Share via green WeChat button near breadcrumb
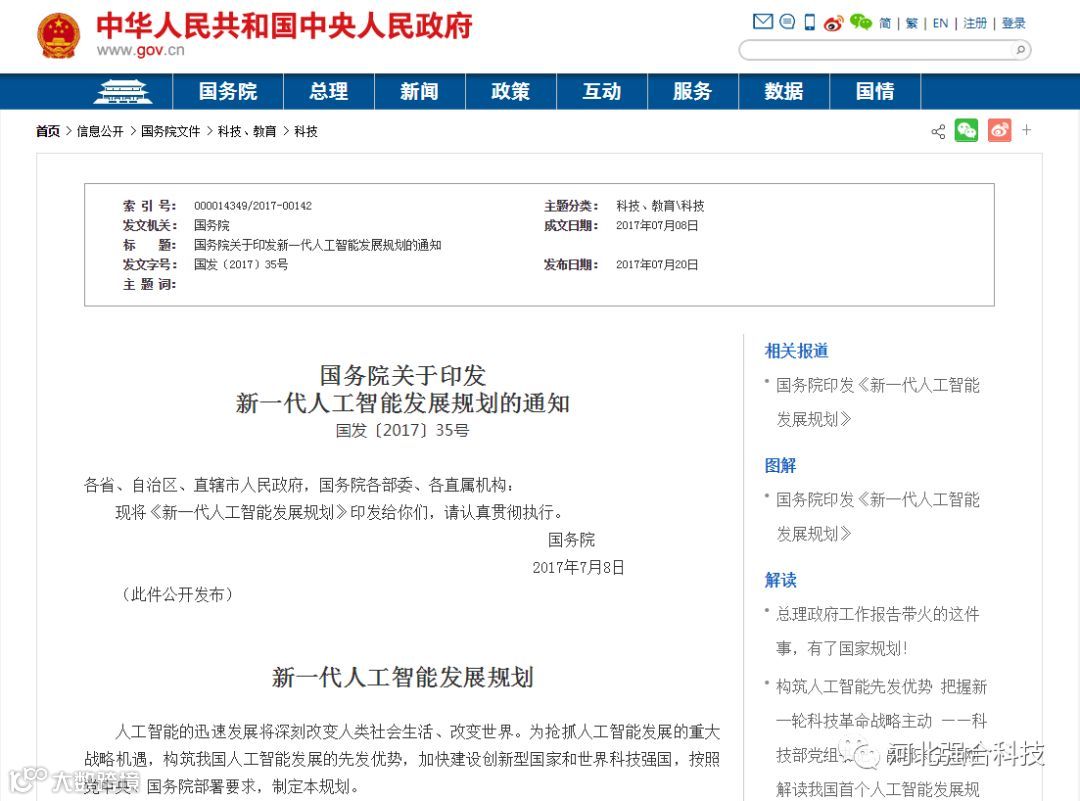The image size is (1080, 801). 966,130
